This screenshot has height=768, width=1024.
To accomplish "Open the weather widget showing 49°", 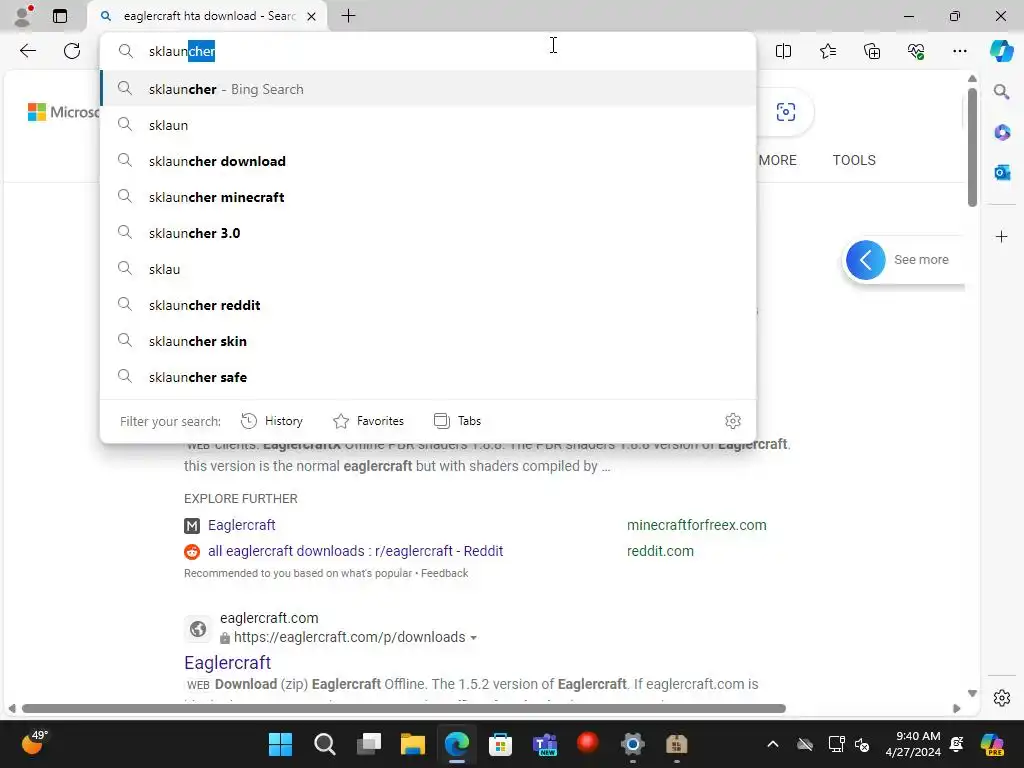I will pos(34,743).
